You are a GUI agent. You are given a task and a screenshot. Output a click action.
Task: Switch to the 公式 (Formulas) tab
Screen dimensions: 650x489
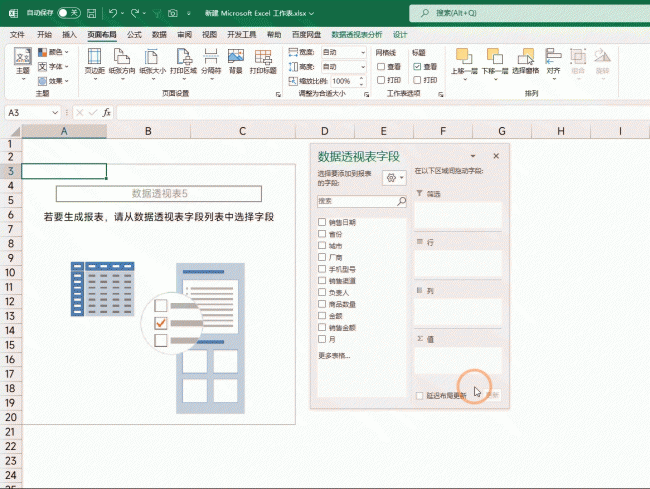(134, 35)
